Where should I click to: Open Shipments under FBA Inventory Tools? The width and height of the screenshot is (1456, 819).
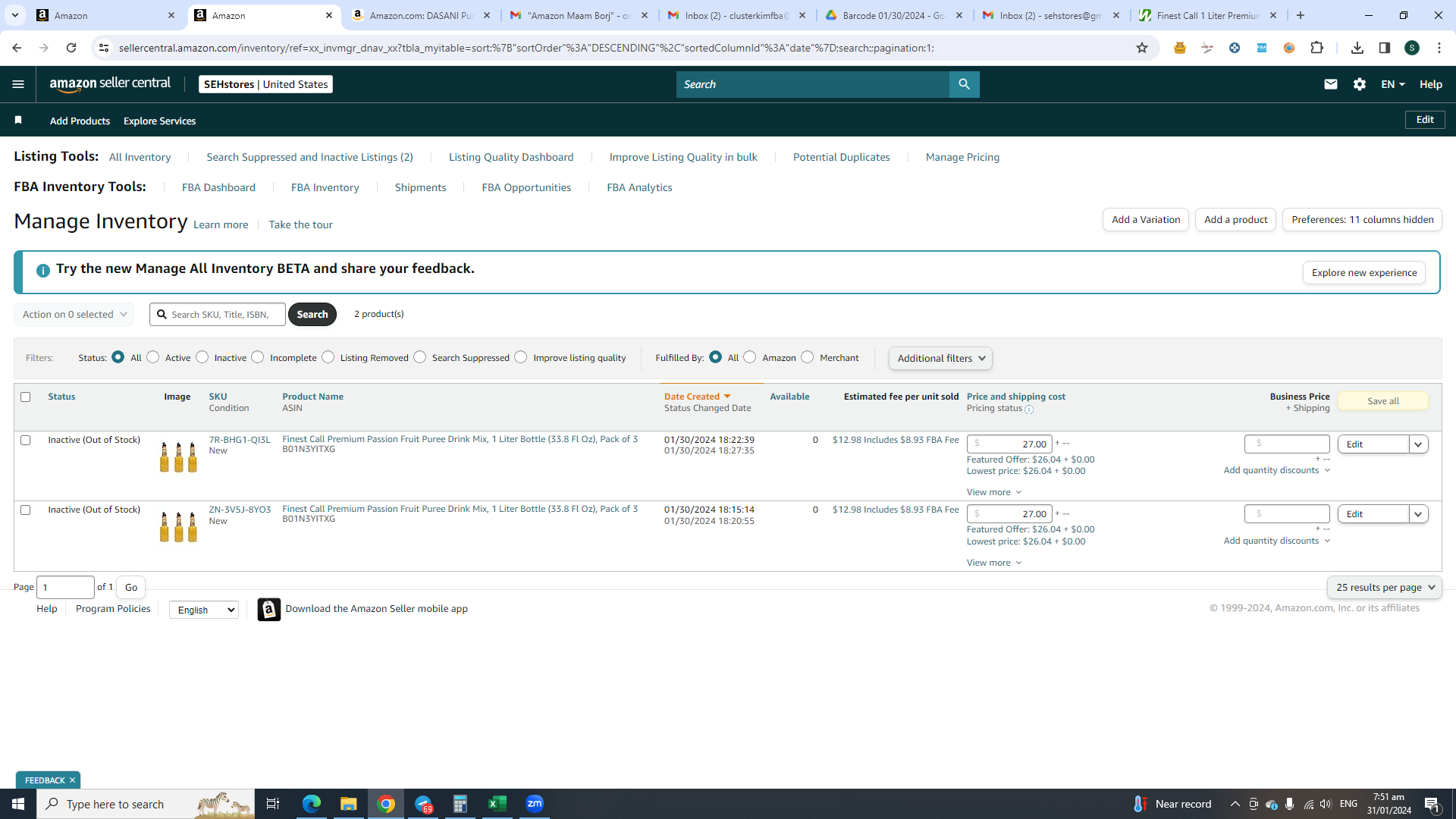click(420, 187)
